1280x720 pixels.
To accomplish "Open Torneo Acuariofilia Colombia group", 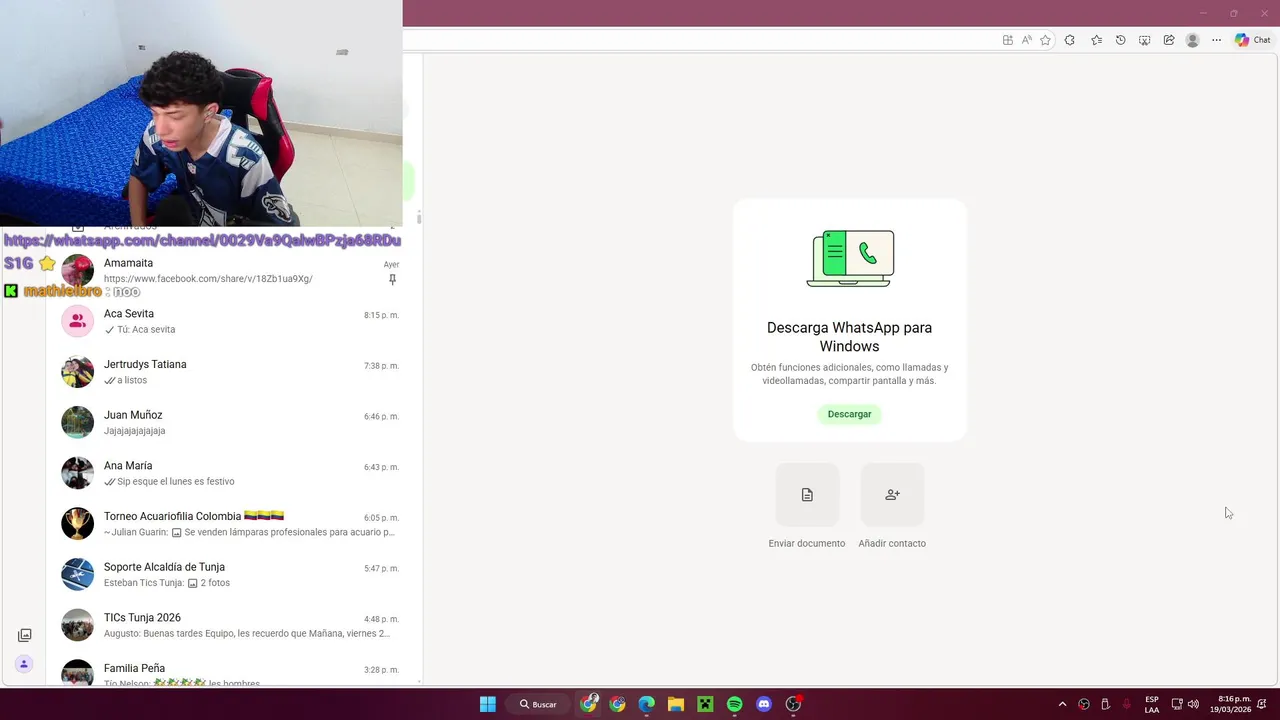I will [232, 524].
